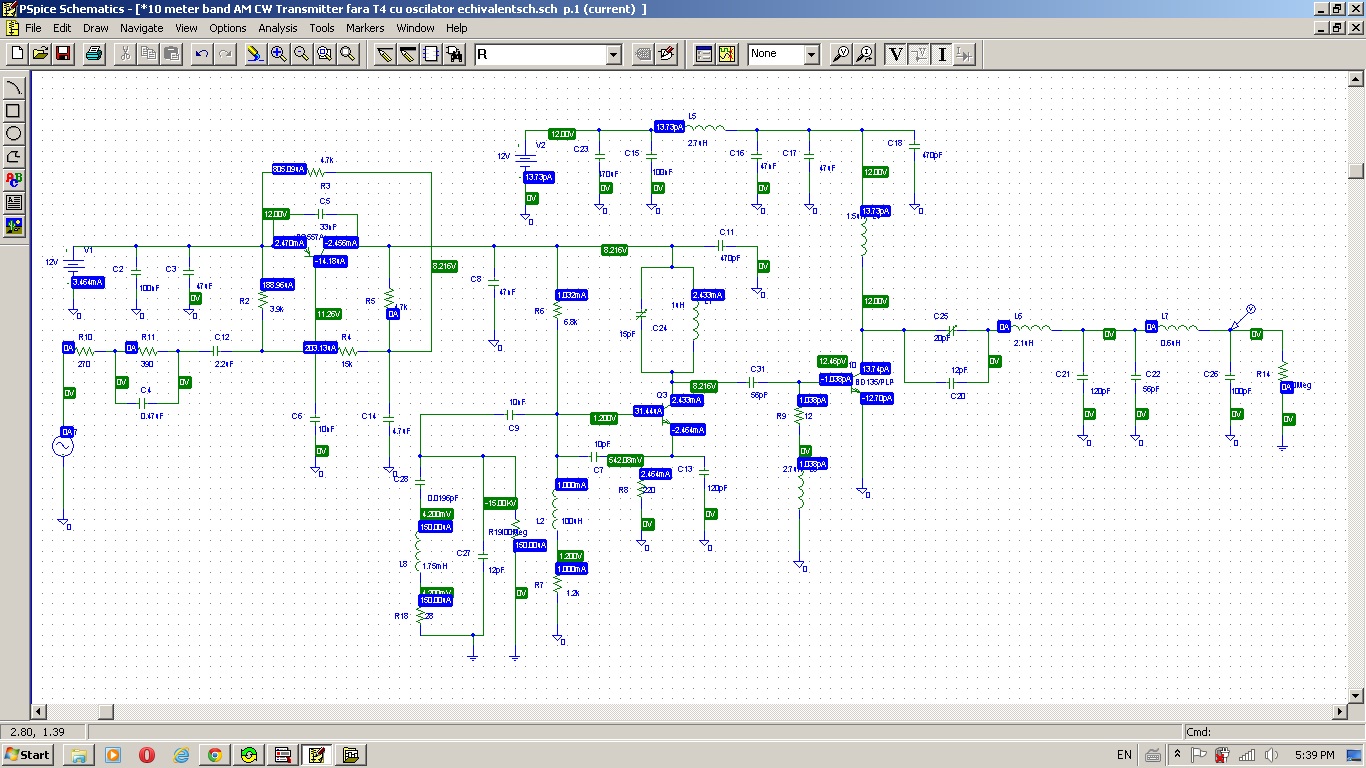Place a voltage marker with the toolbar icon

coord(841,54)
